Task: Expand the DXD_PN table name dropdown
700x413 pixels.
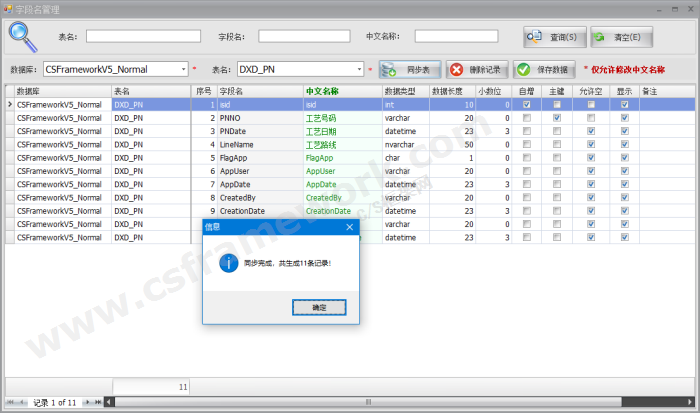Action: 358,69
